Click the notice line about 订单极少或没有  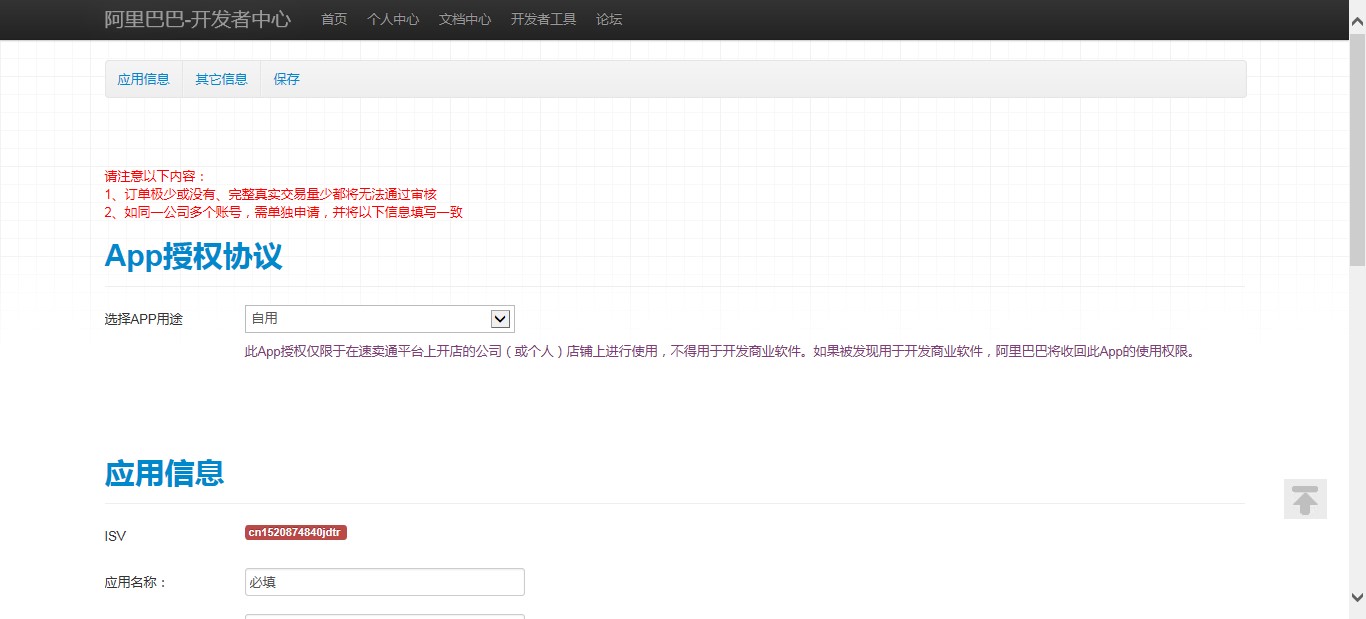271,194
